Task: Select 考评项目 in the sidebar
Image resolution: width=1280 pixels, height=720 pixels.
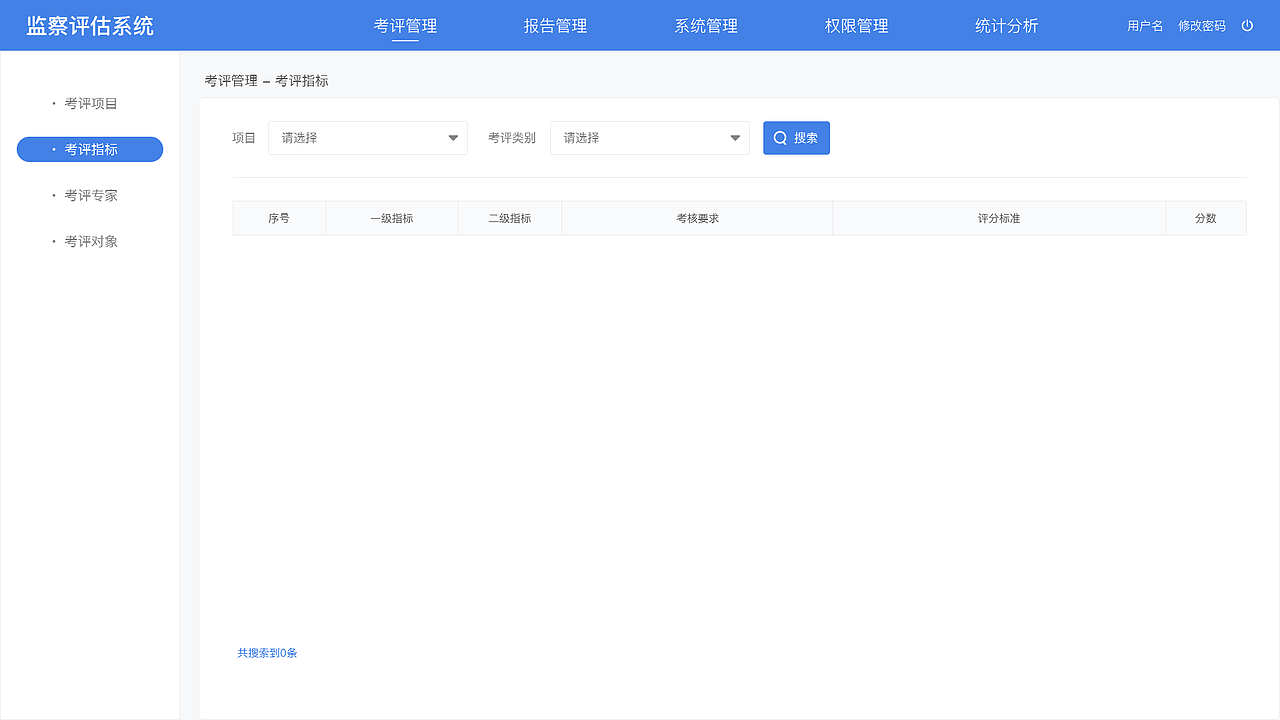Action: coord(89,103)
